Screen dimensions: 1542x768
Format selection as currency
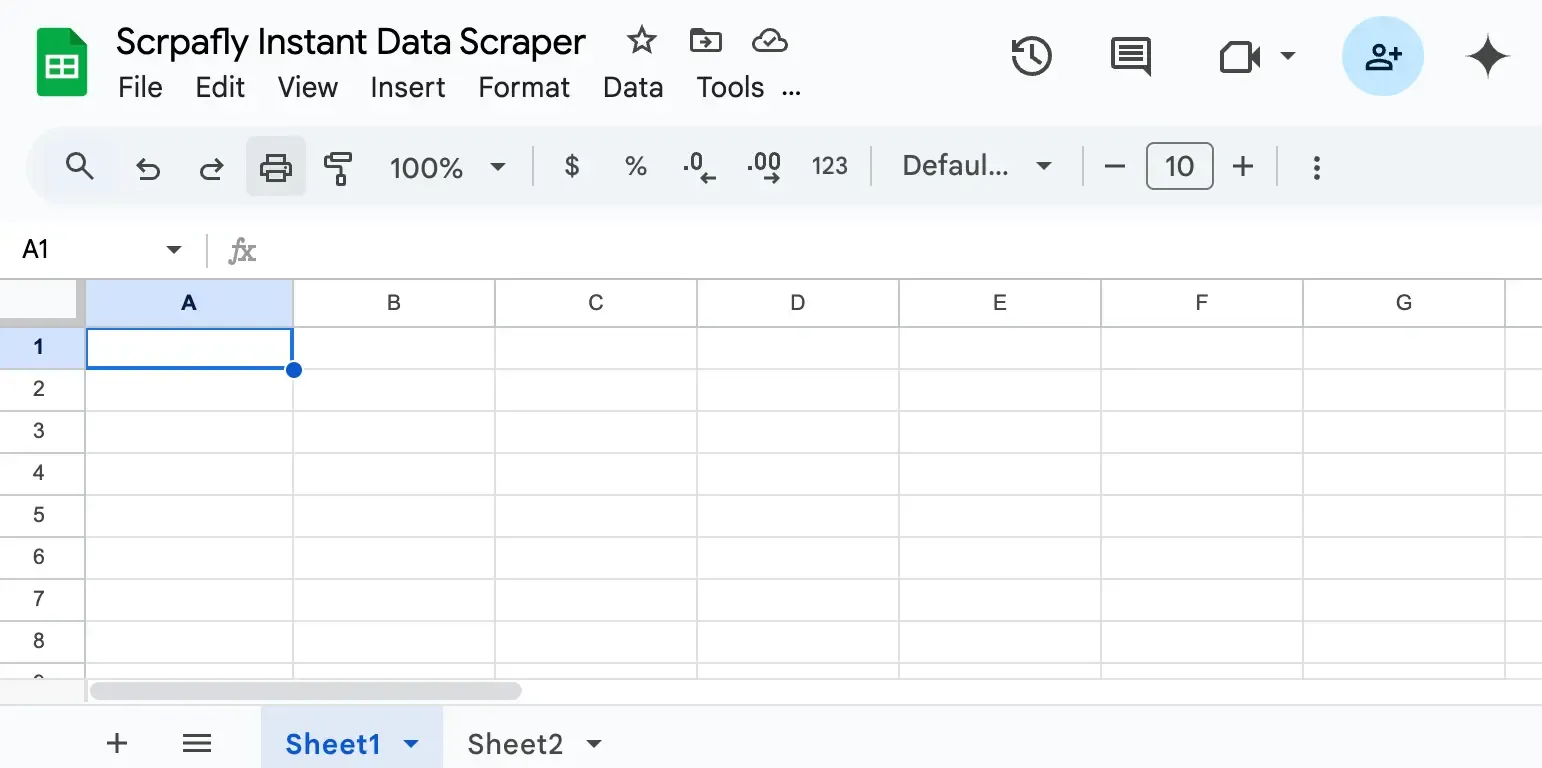pyautogui.click(x=572, y=167)
